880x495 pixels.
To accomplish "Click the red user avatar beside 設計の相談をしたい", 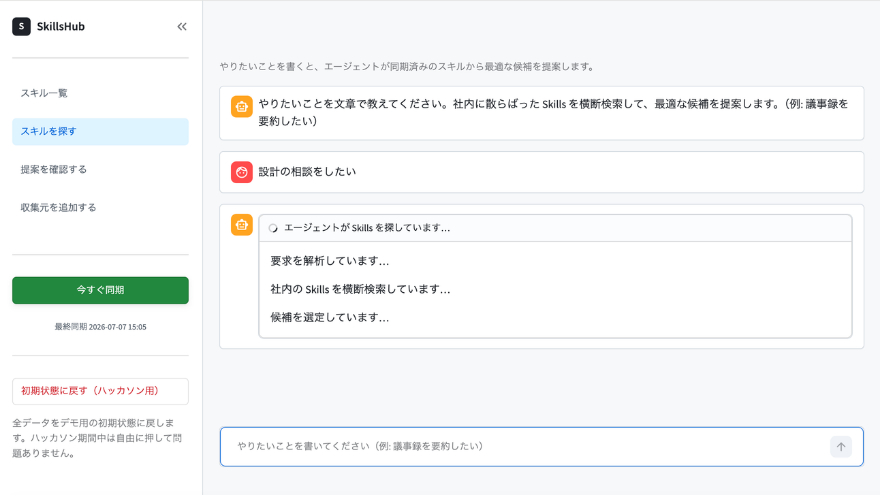I will 242,172.
